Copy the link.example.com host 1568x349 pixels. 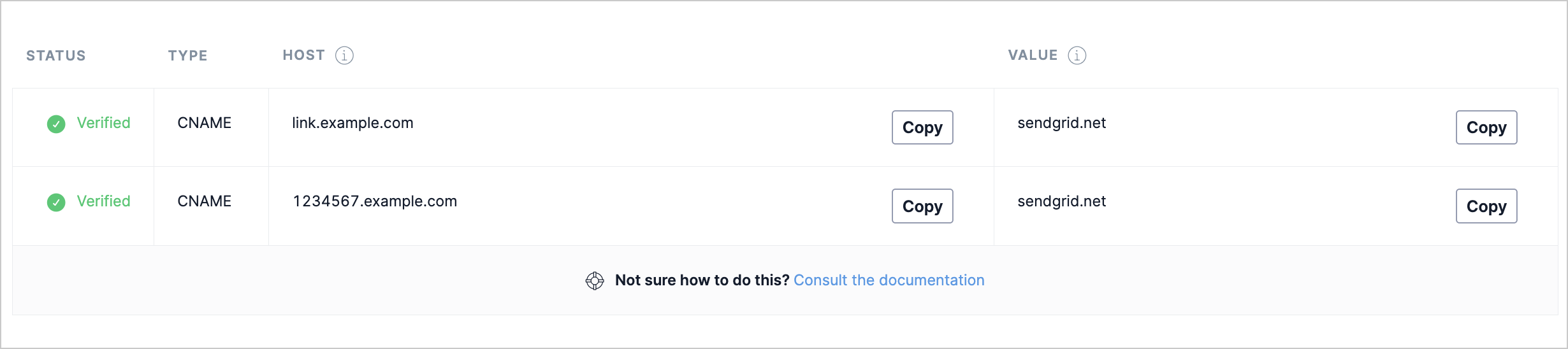(x=922, y=127)
